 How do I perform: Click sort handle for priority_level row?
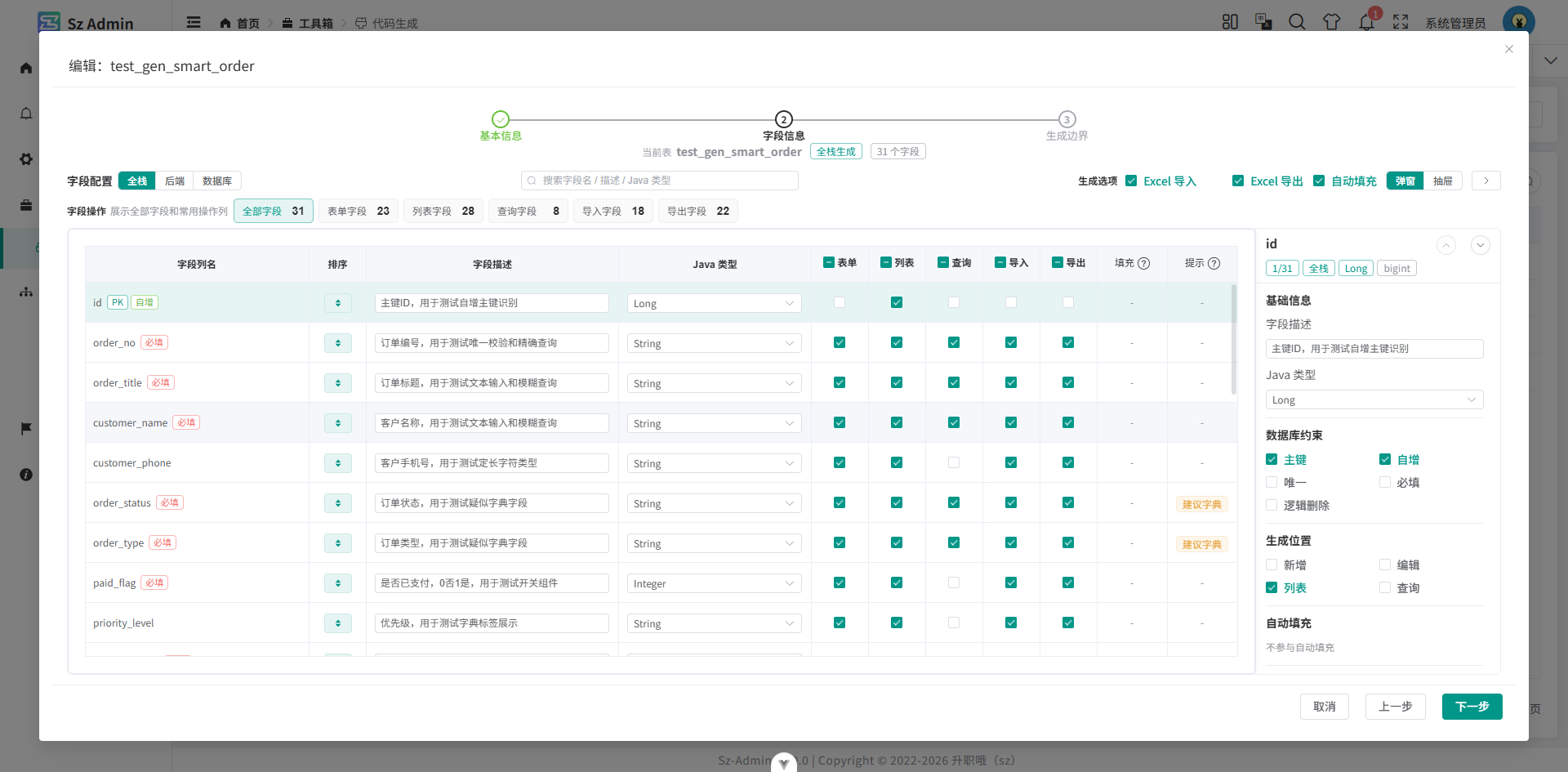coord(338,623)
